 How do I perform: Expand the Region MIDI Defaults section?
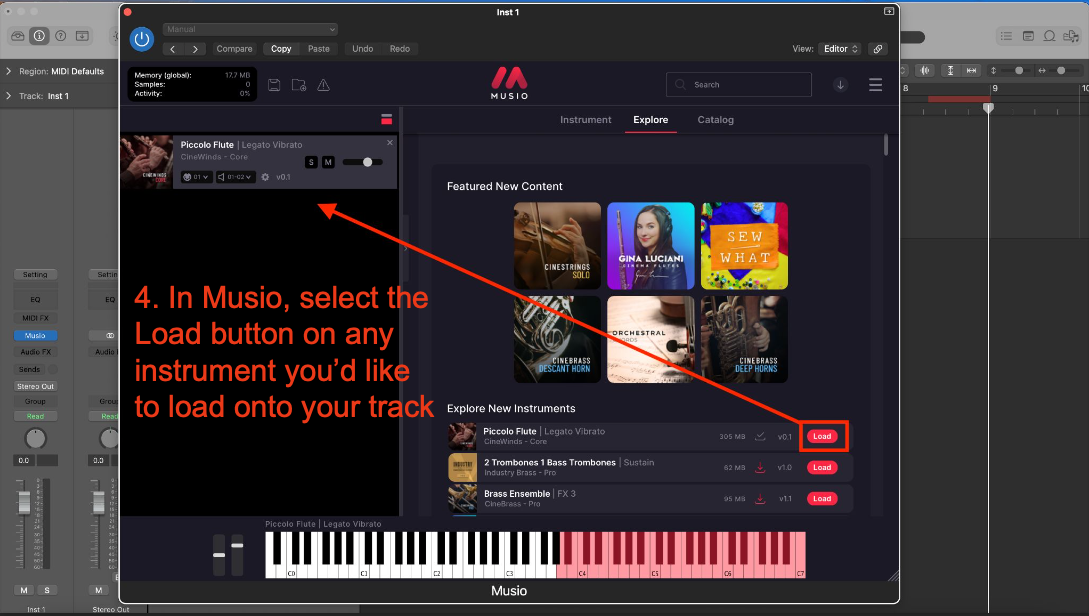pyautogui.click(x=8, y=71)
